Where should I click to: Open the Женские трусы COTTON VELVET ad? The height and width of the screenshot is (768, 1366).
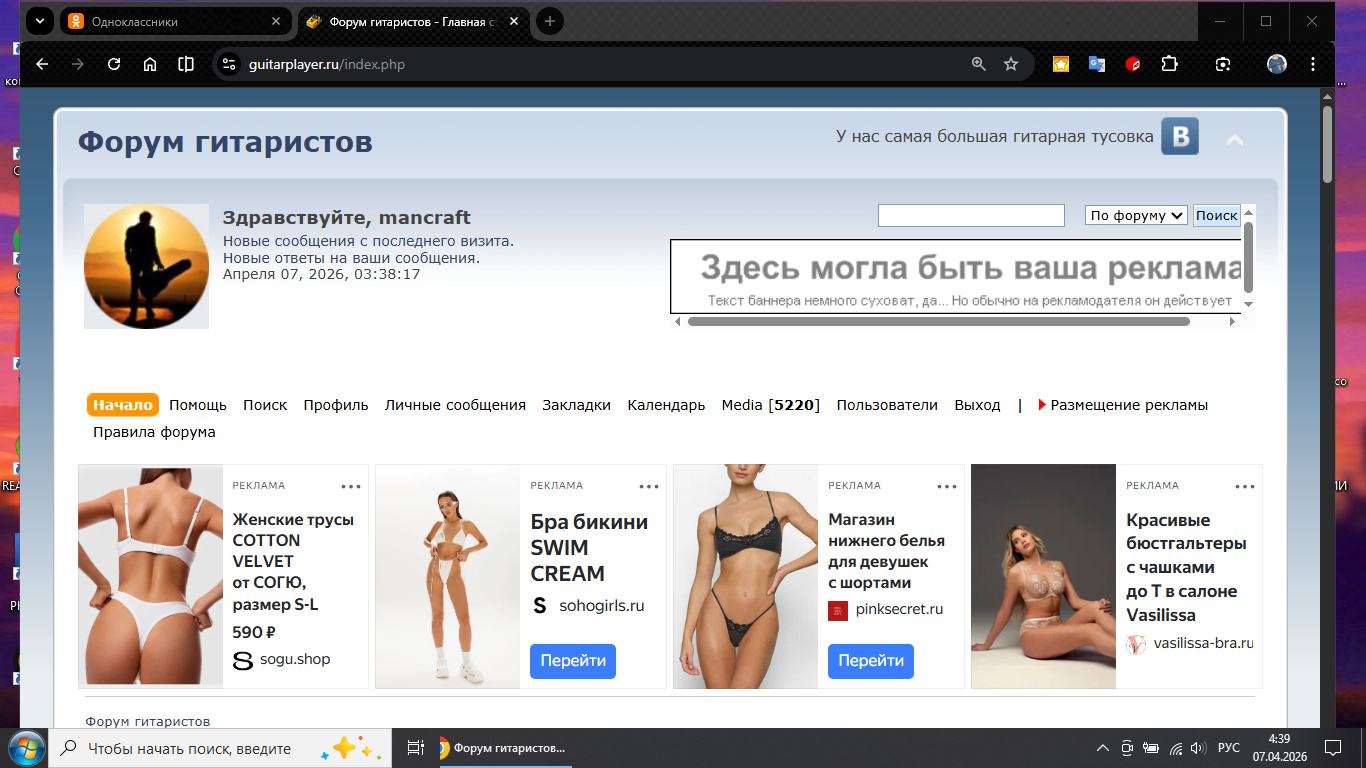click(x=293, y=562)
